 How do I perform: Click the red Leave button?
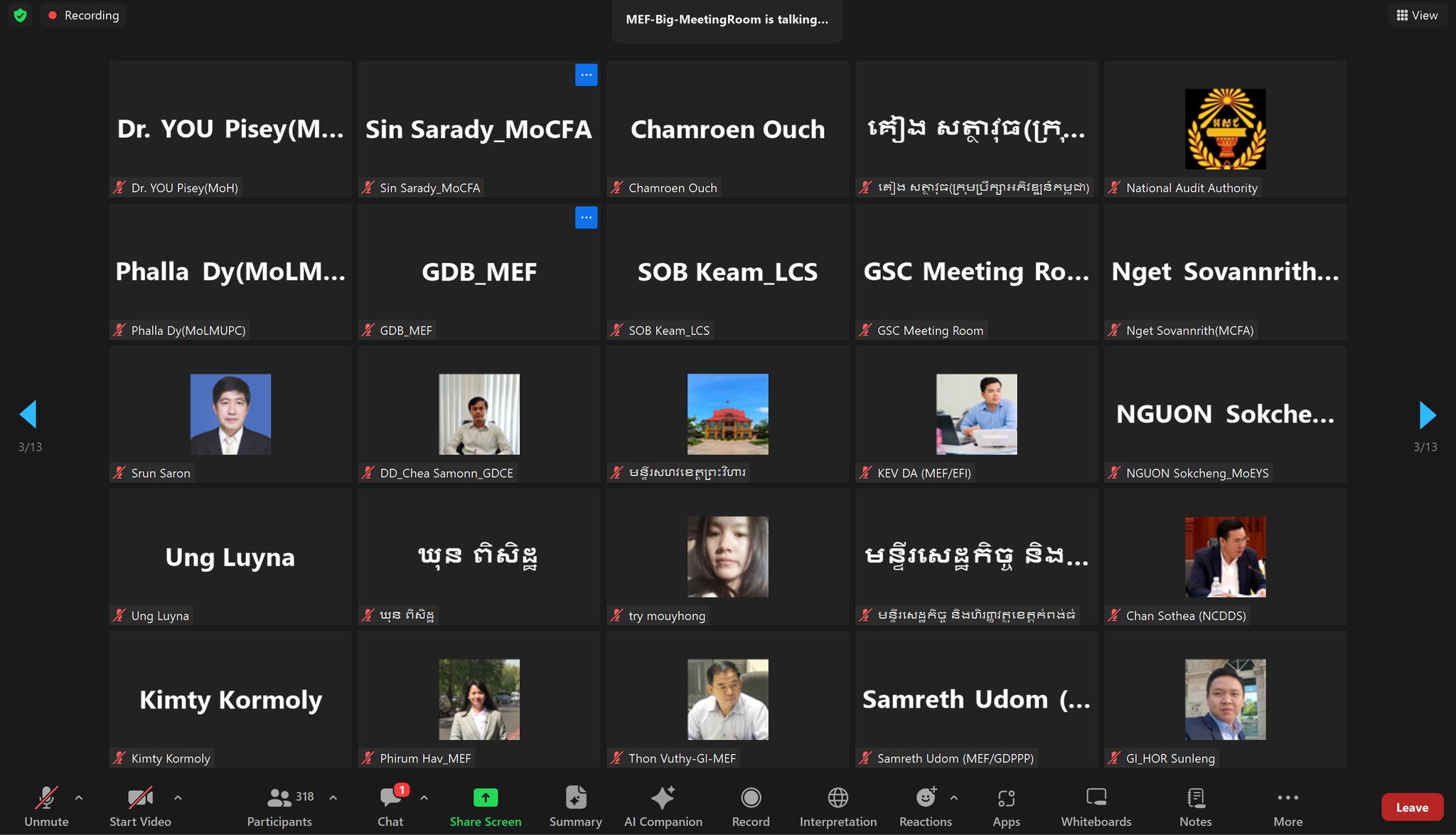click(x=1412, y=807)
